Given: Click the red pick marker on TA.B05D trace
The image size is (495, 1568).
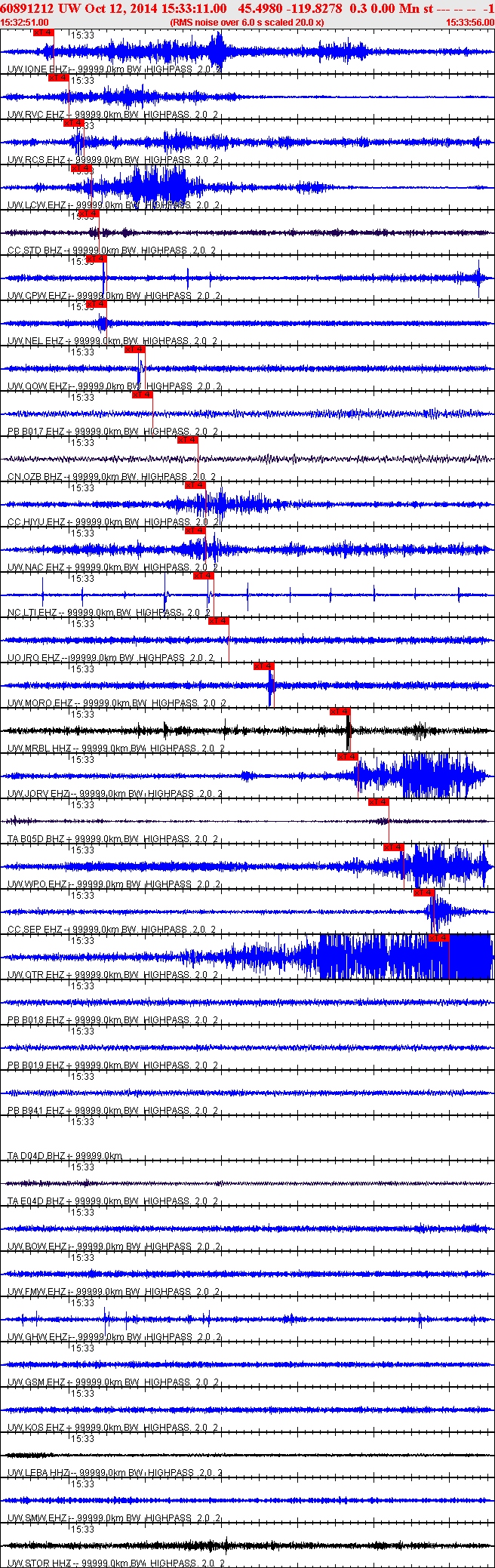Looking at the screenshot, I should [378, 802].
